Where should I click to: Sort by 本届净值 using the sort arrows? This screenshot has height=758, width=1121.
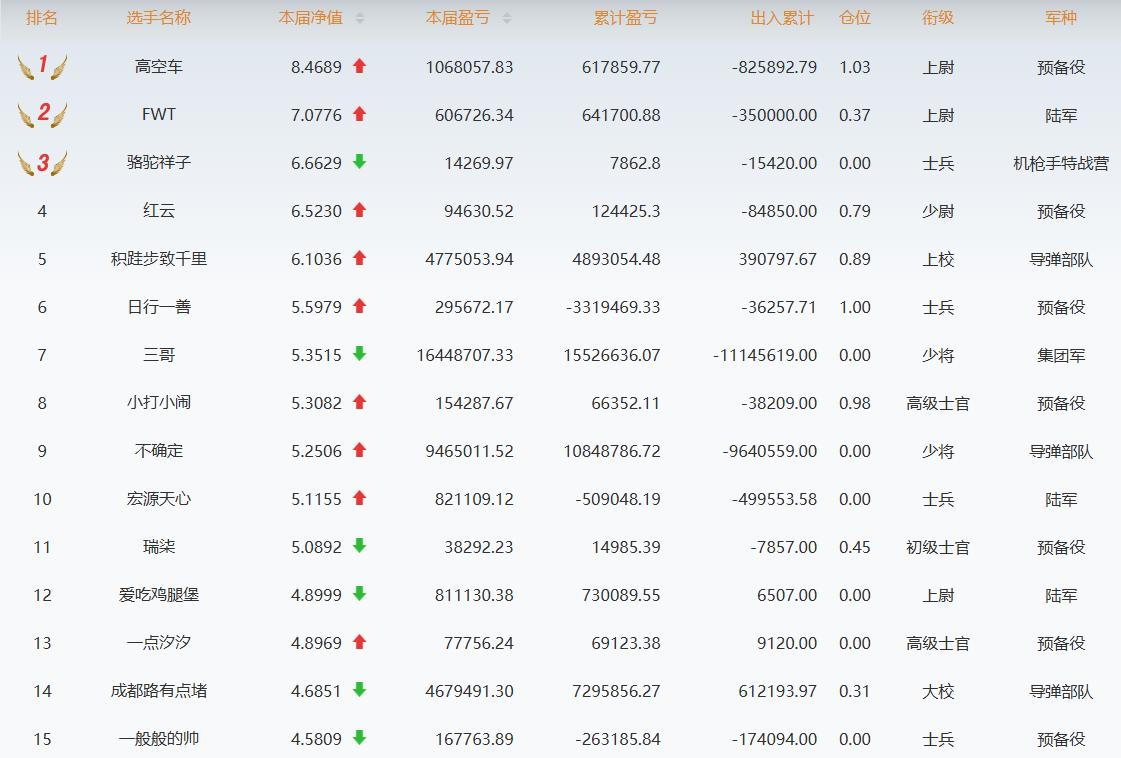click(360, 18)
